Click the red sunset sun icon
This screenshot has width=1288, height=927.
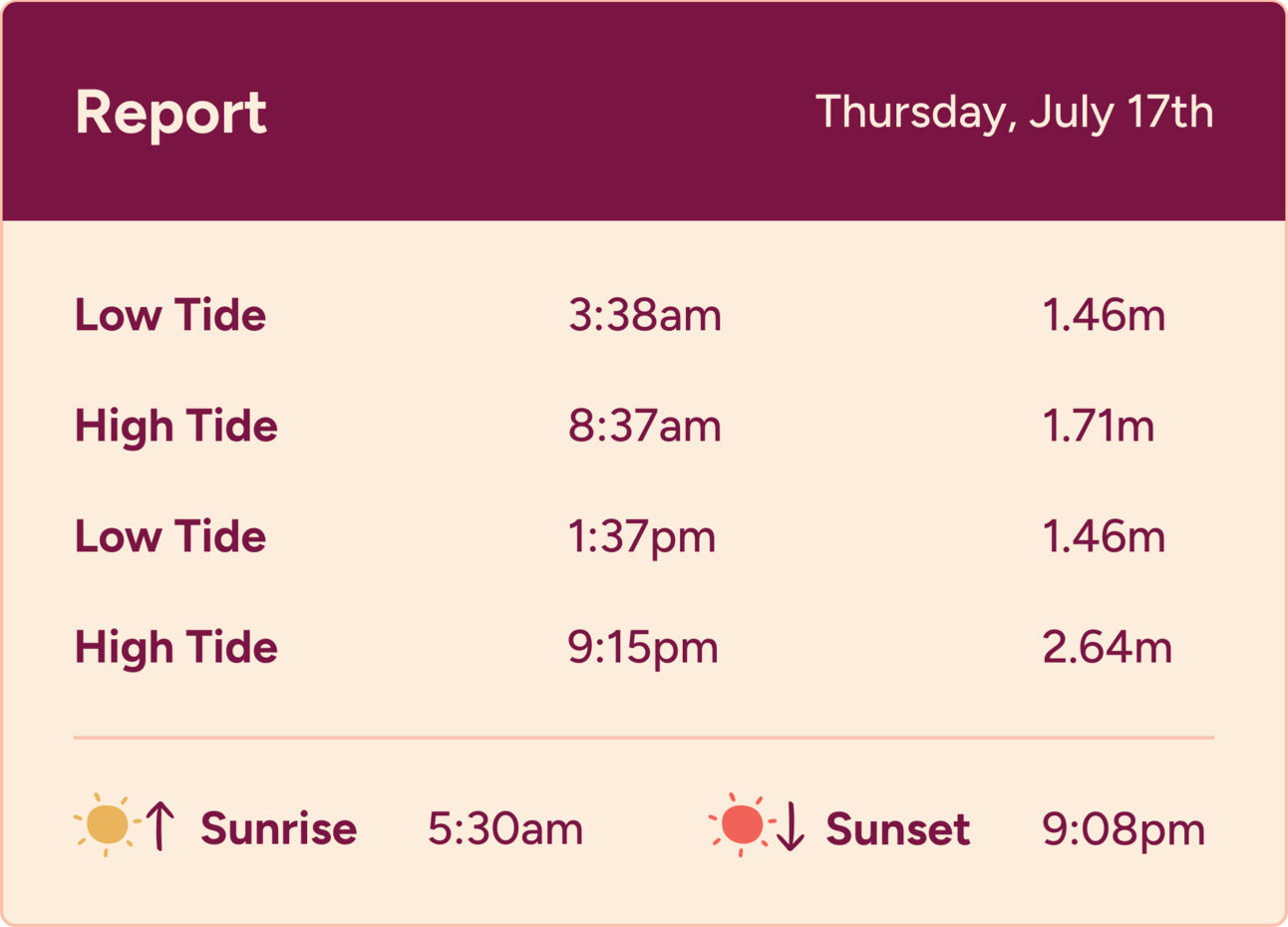click(742, 825)
